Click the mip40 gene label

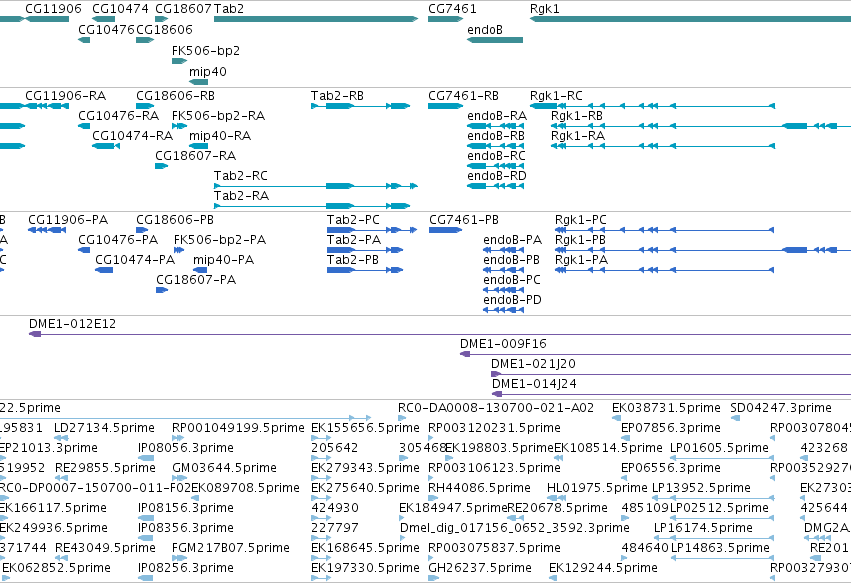[x=207, y=72]
